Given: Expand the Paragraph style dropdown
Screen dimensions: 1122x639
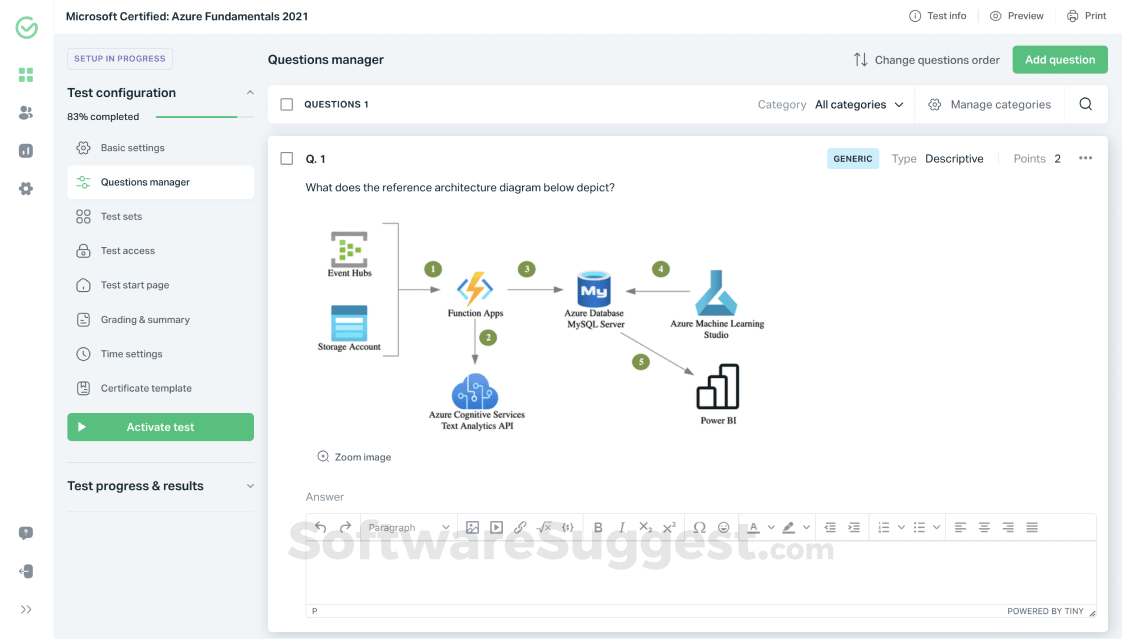Looking at the screenshot, I should pyautogui.click(x=405, y=527).
